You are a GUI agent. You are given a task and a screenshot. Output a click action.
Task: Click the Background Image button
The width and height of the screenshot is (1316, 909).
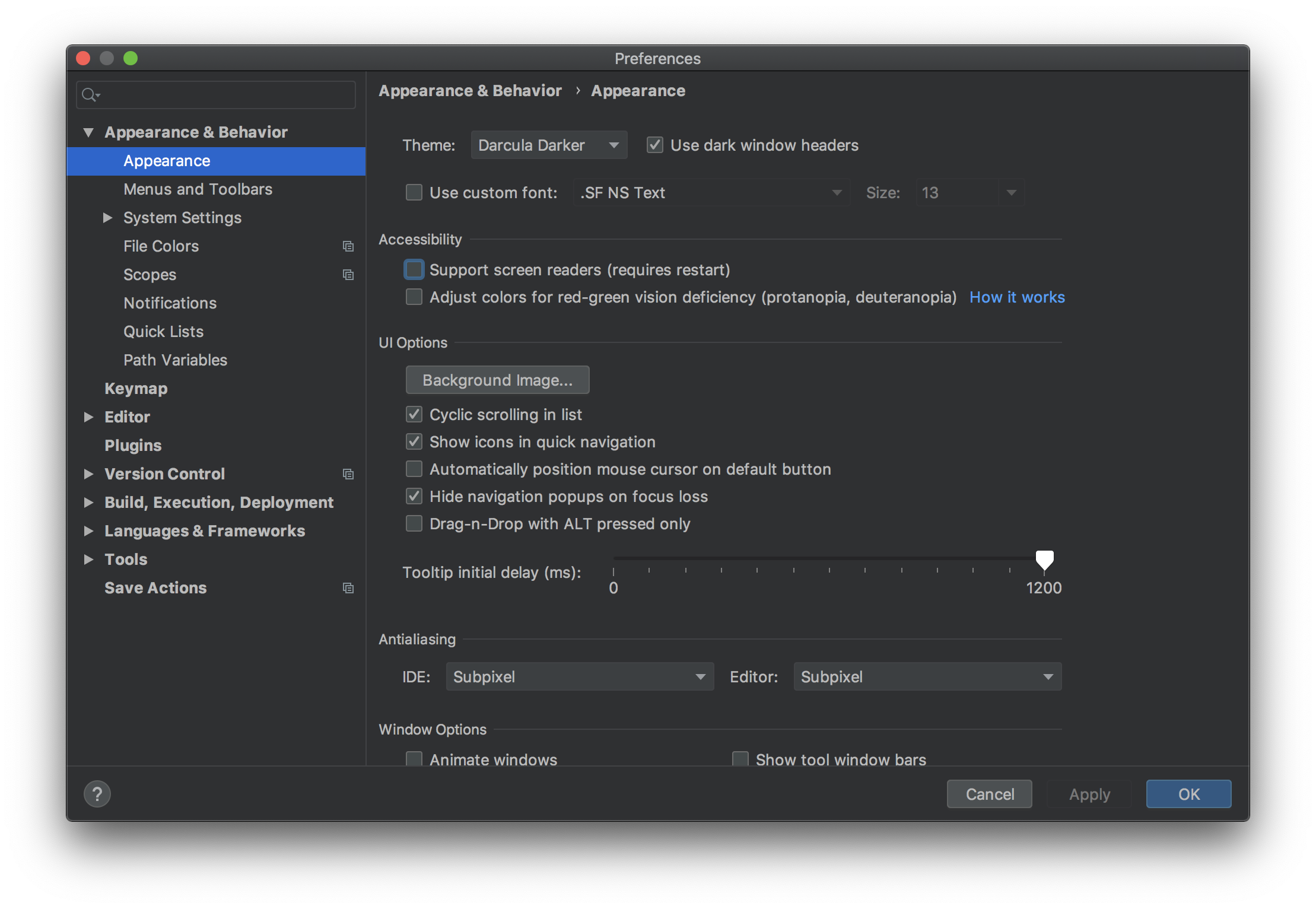pyautogui.click(x=497, y=380)
